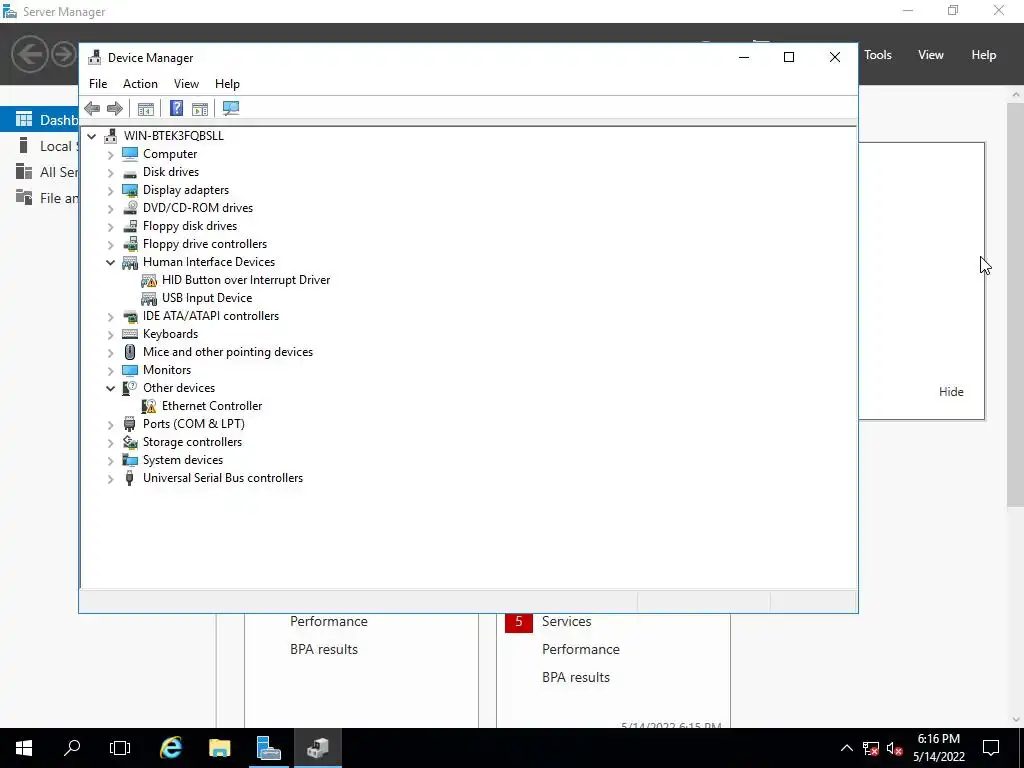
Task: Open the Performance link in left tile
Action: pos(328,622)
